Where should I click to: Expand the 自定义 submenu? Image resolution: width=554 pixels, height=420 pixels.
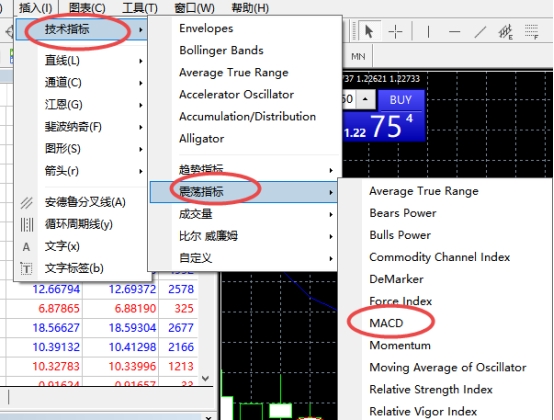click(243, 258)
